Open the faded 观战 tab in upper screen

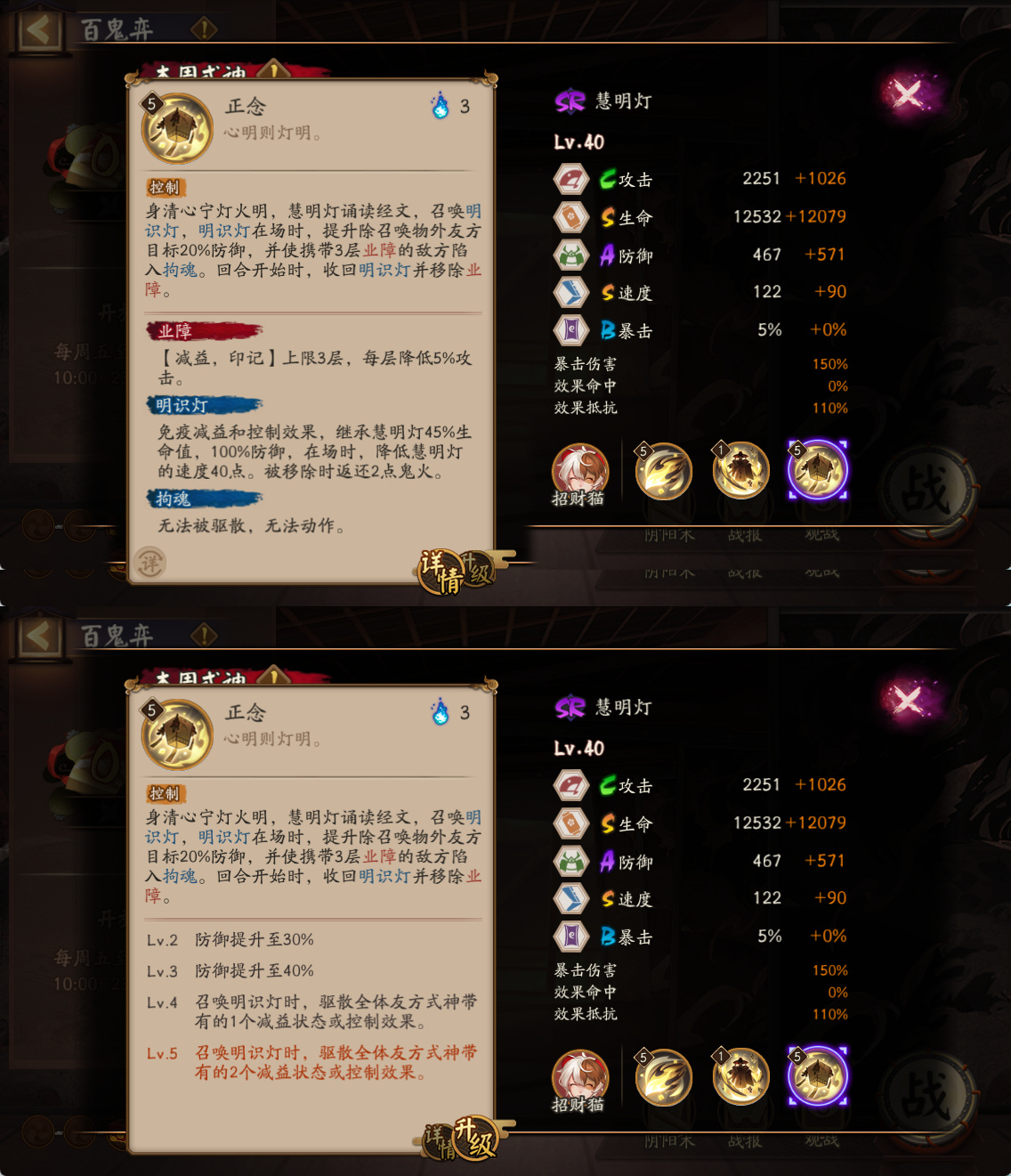coord(821,535)
